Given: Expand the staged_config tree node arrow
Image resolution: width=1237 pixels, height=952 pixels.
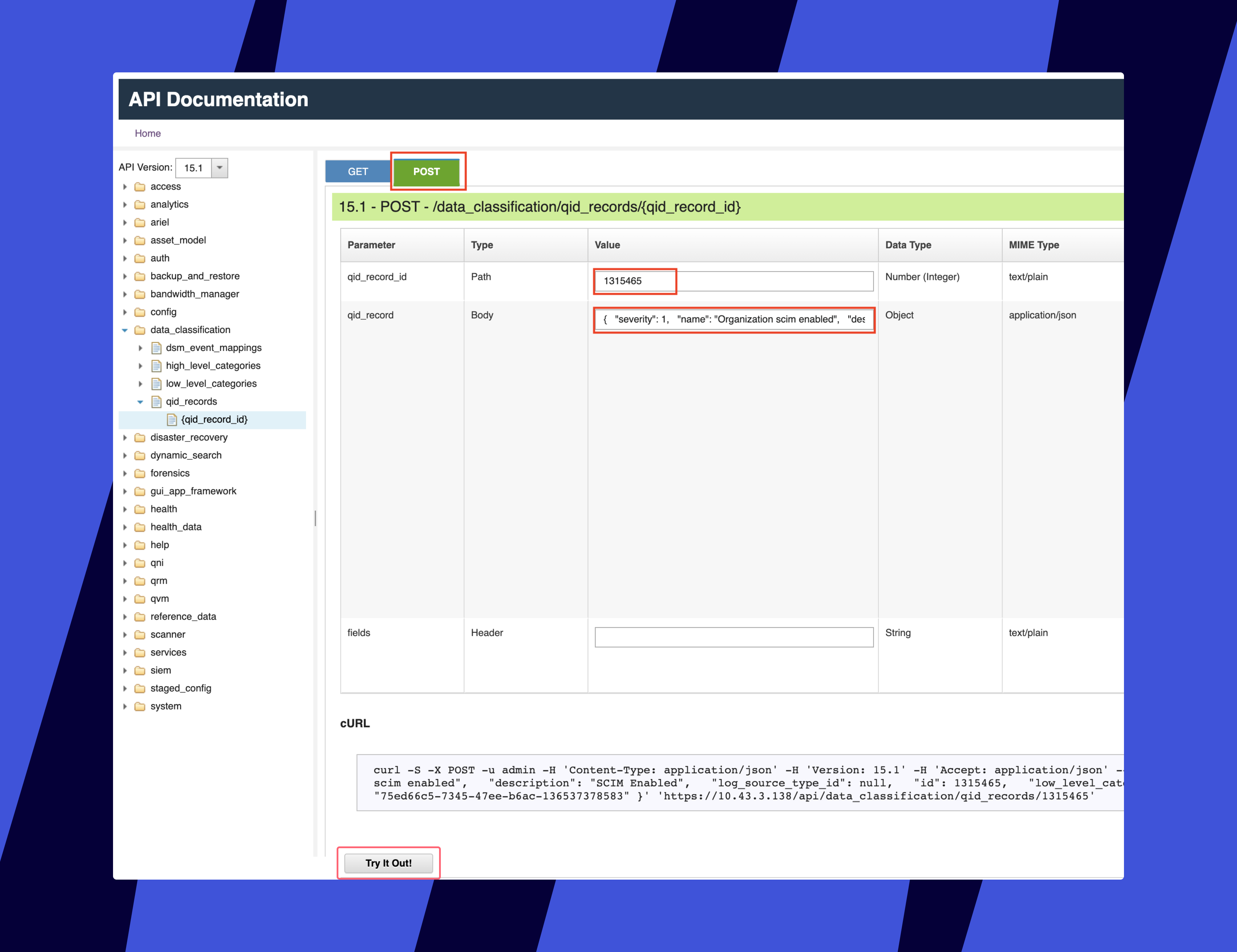Looking at the screenshot, I should [125, 689].
